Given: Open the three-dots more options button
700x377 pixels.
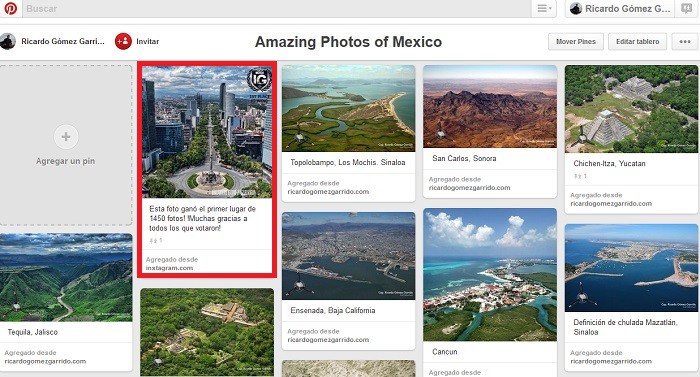Looking at the screenshot, I should click(685, 41).
